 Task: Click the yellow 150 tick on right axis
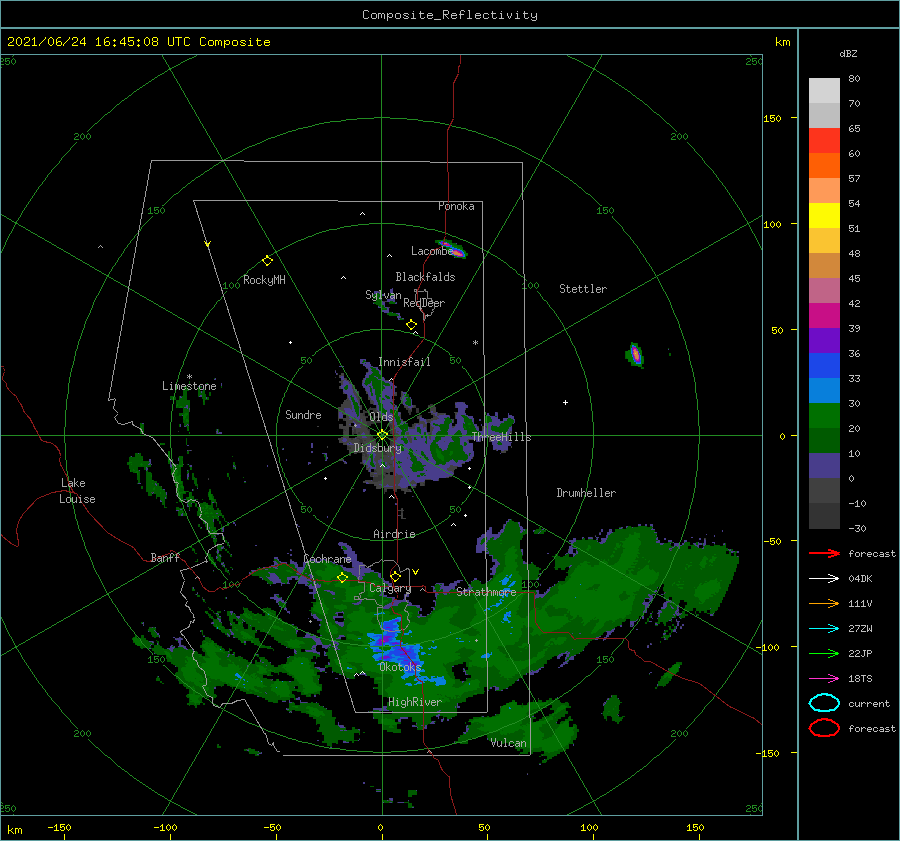(772, 118)
